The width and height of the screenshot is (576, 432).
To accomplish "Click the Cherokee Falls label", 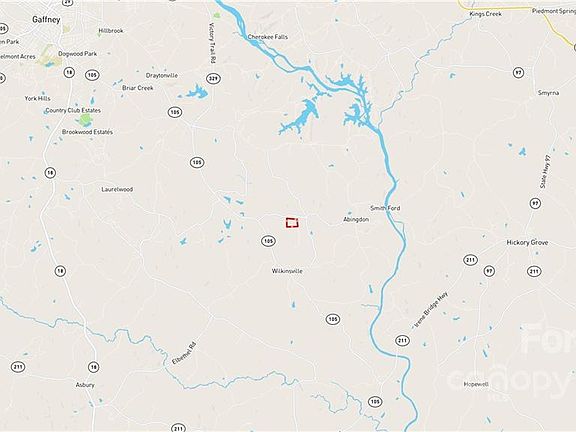I will coord(268,37).
